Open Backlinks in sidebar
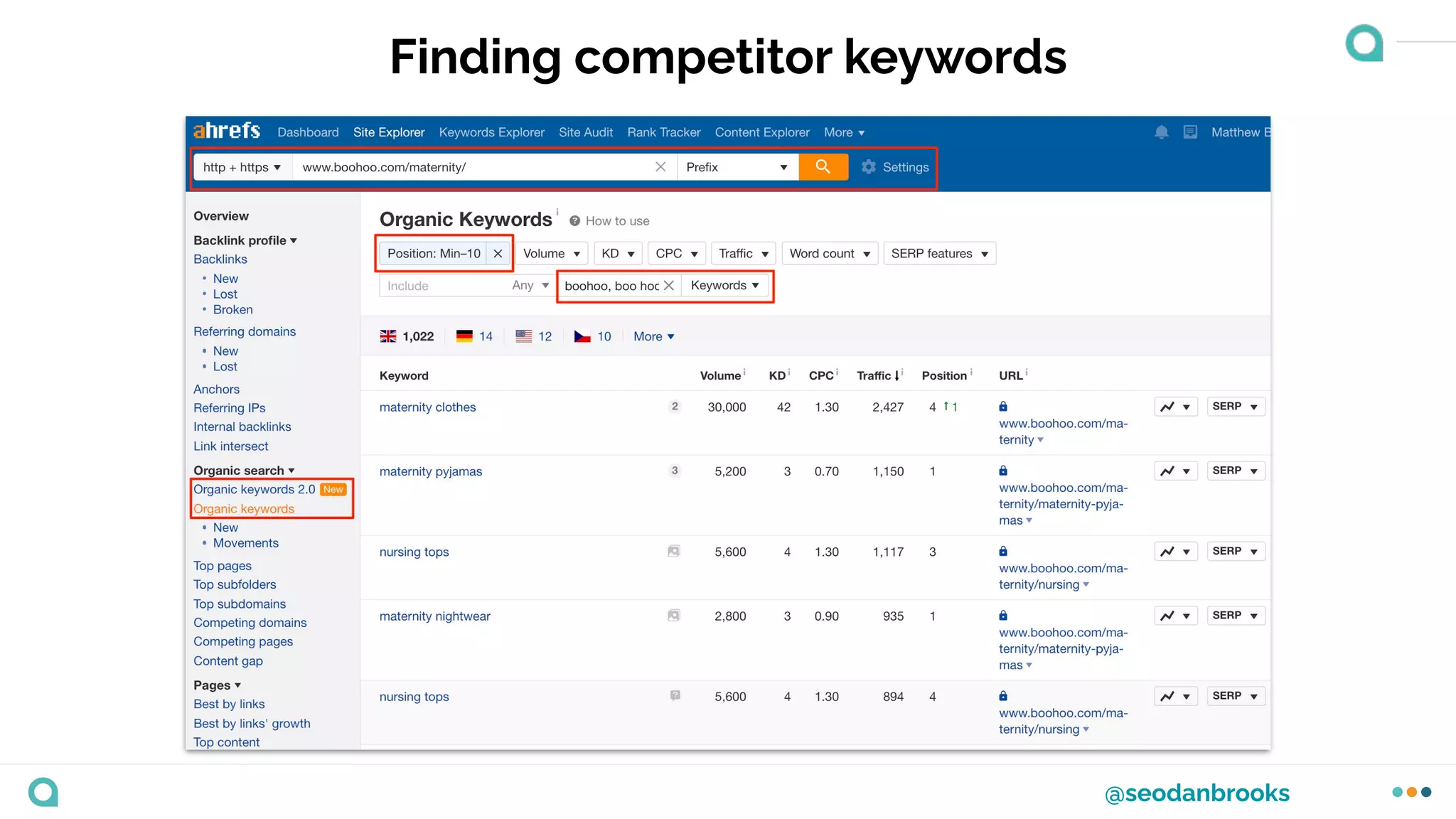The height and width of the screenshot is (819, 1456). pyautogui.click(x=220, y=259)
